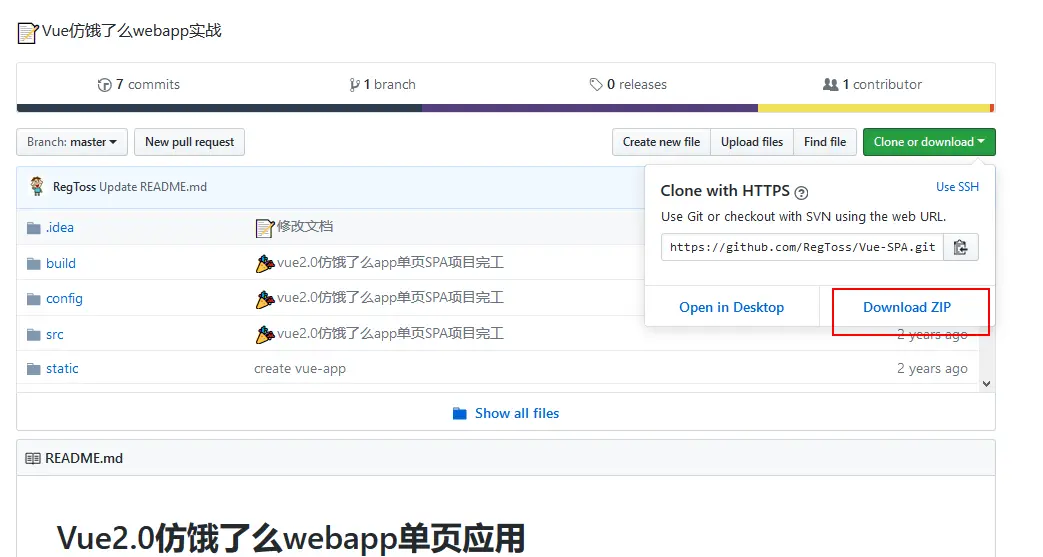Click the RegToss author name

pyautogui.click(x=74, y=187)
